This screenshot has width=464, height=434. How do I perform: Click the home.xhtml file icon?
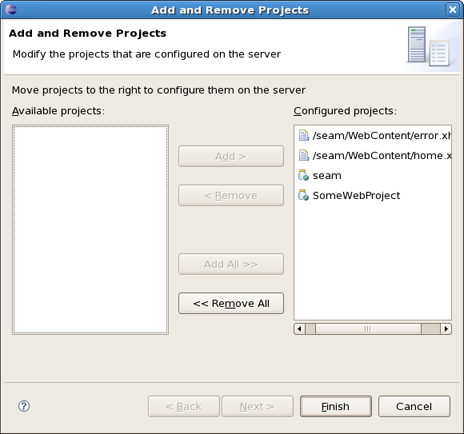point(304,155)
